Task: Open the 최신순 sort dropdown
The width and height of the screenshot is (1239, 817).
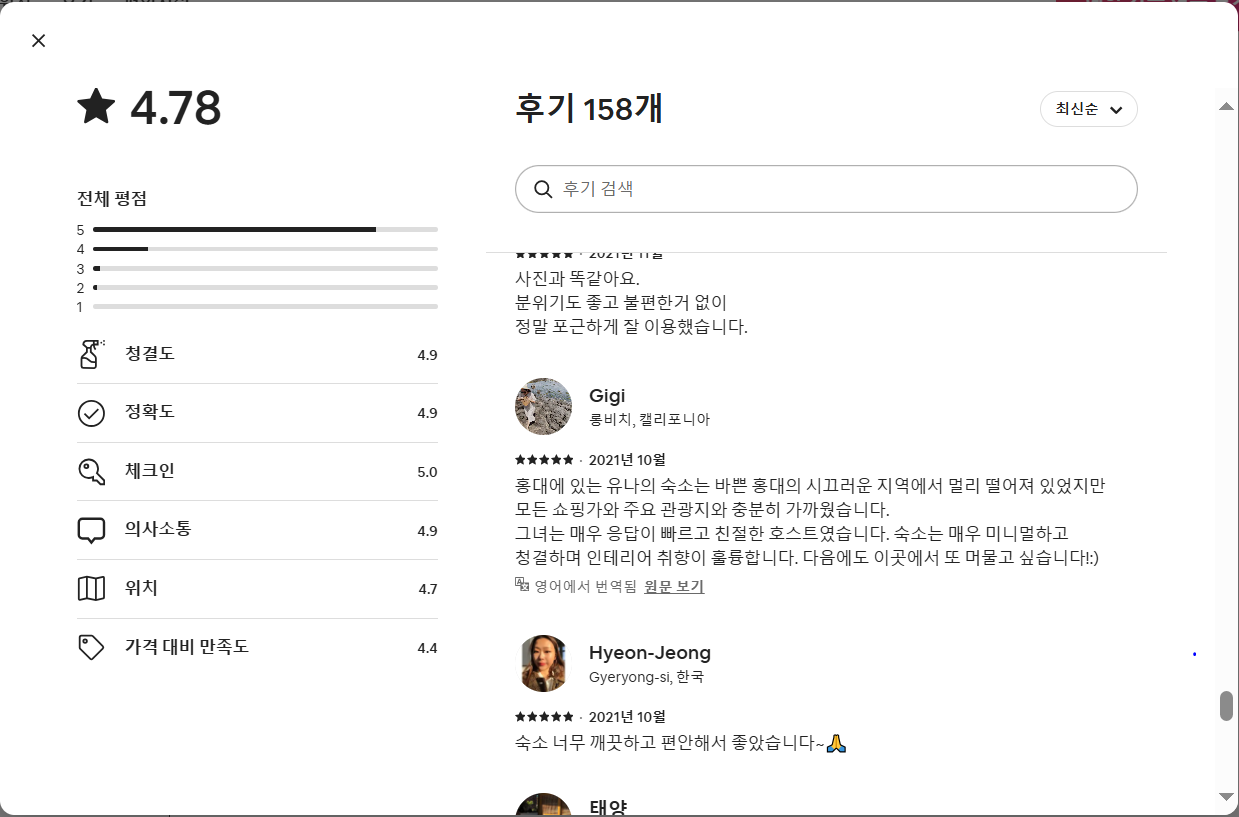Action: point(1087,109)
